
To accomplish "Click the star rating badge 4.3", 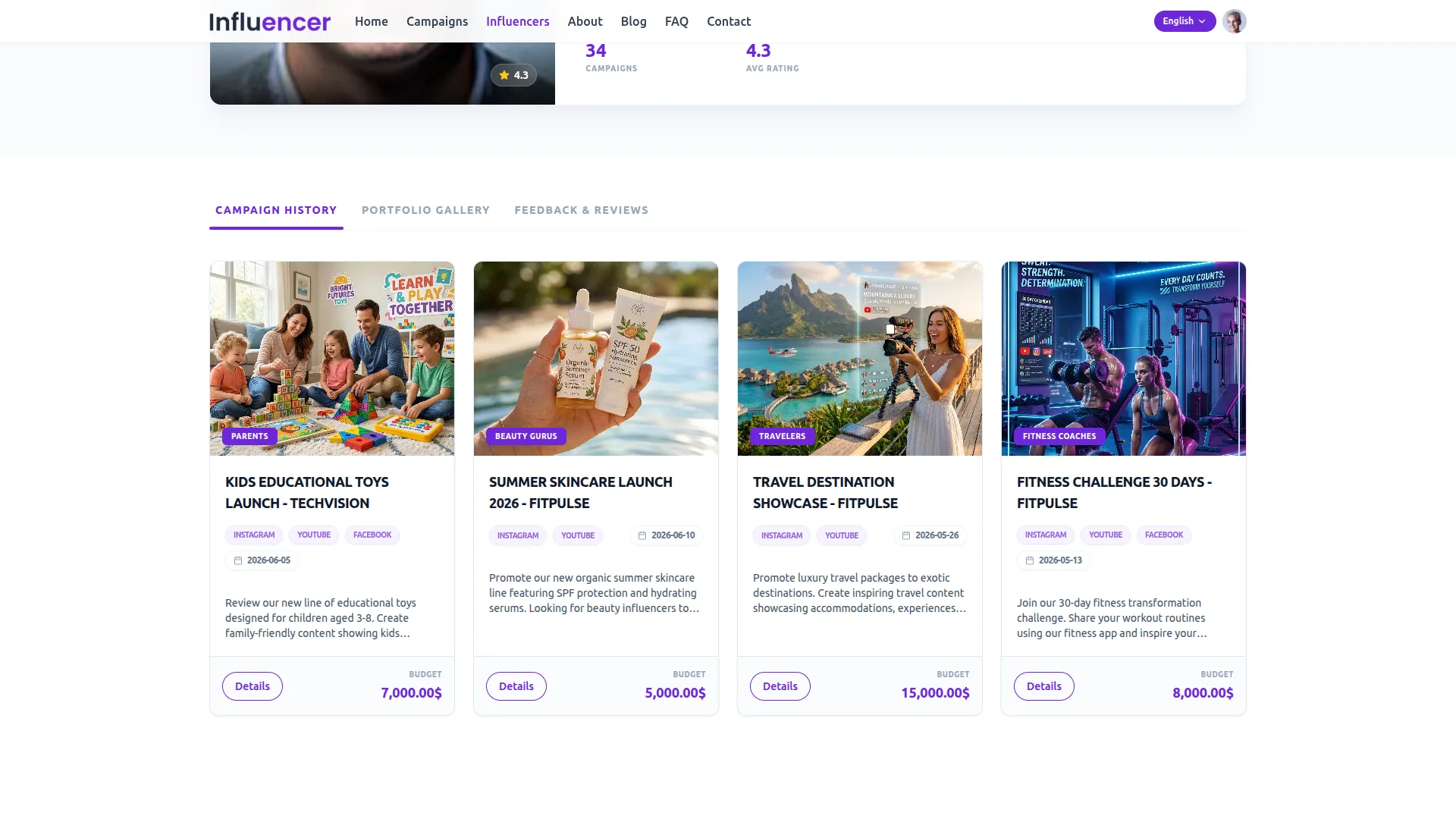I will point(513,75).
